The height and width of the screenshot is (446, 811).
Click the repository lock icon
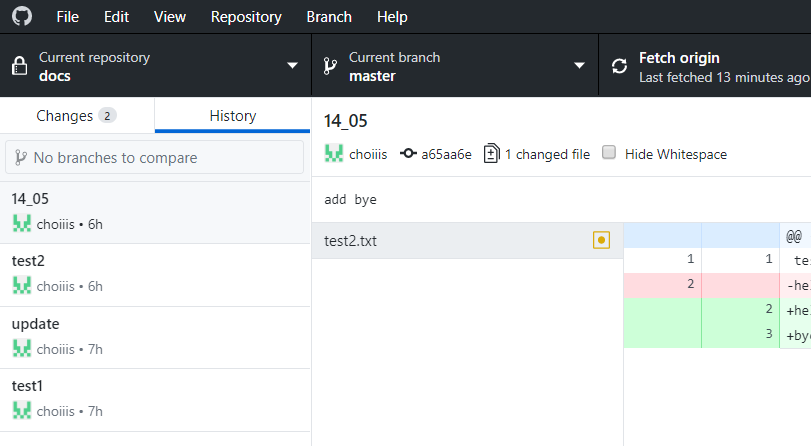(19, 66)
